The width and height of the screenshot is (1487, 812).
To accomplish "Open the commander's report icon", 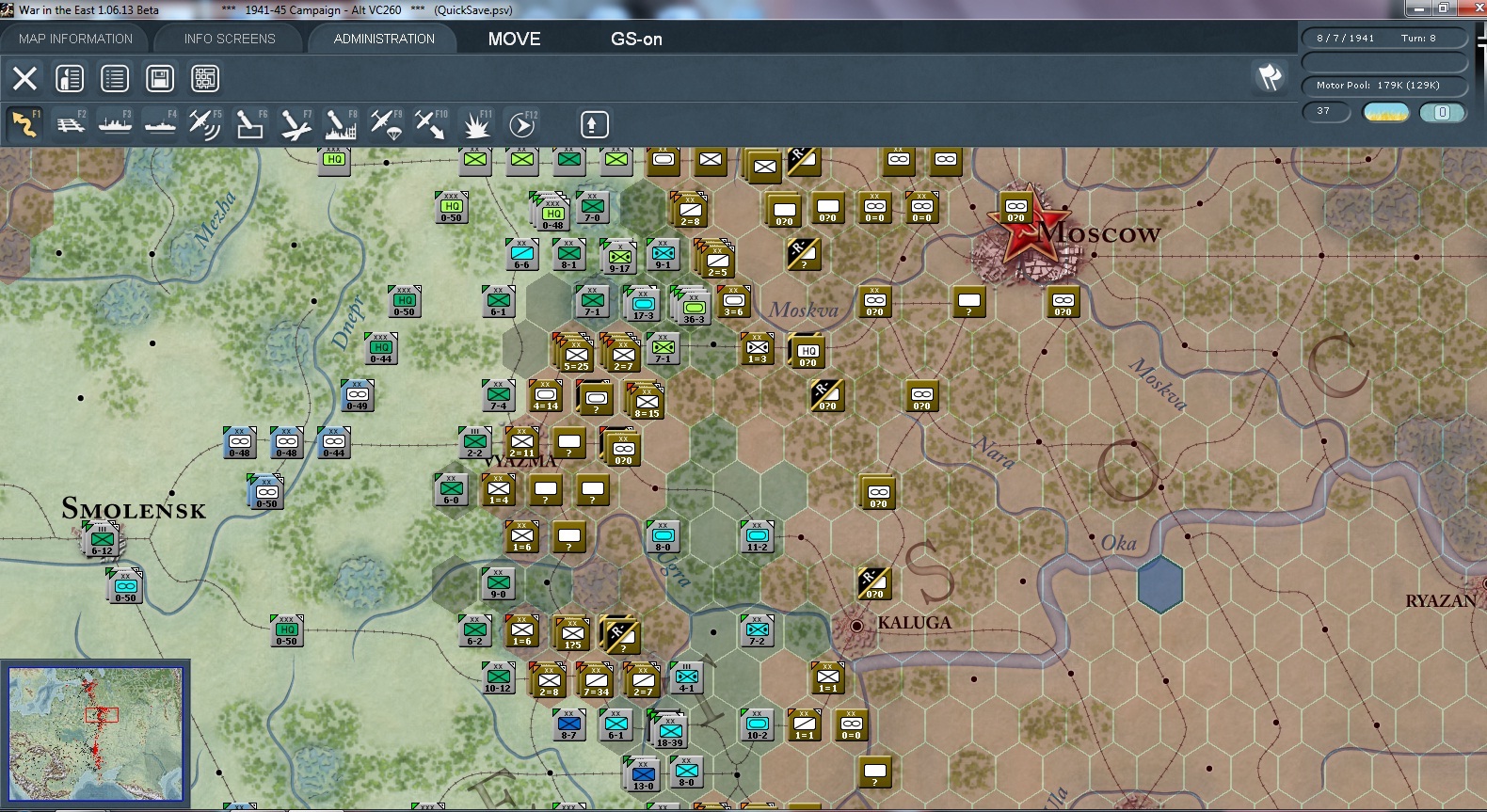I will coord(70,78).
